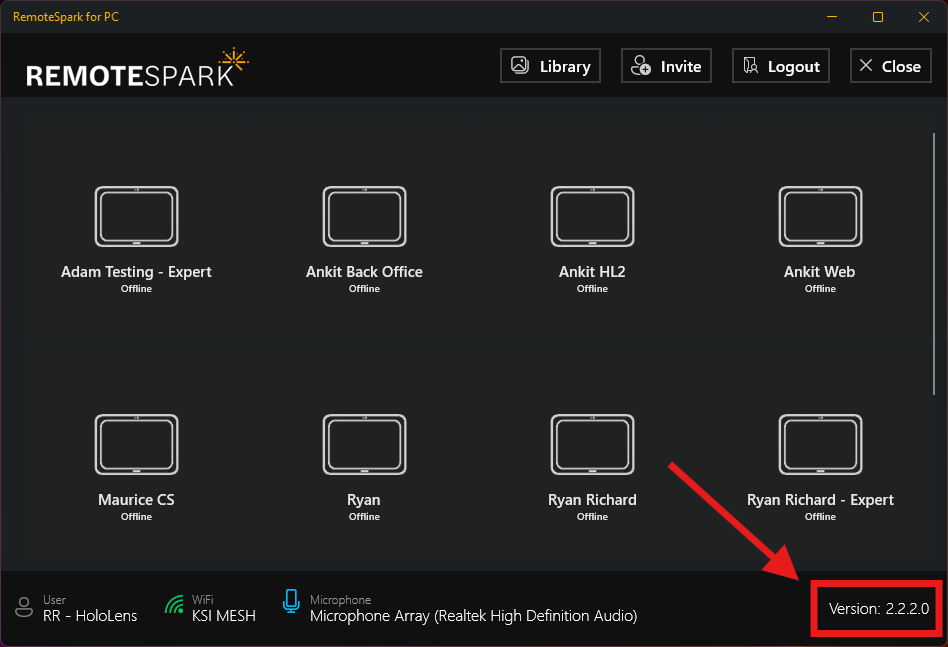Click the Offline status under Ankit HL2
Viewport: 948px width, 647px height.
click(592, 289)
